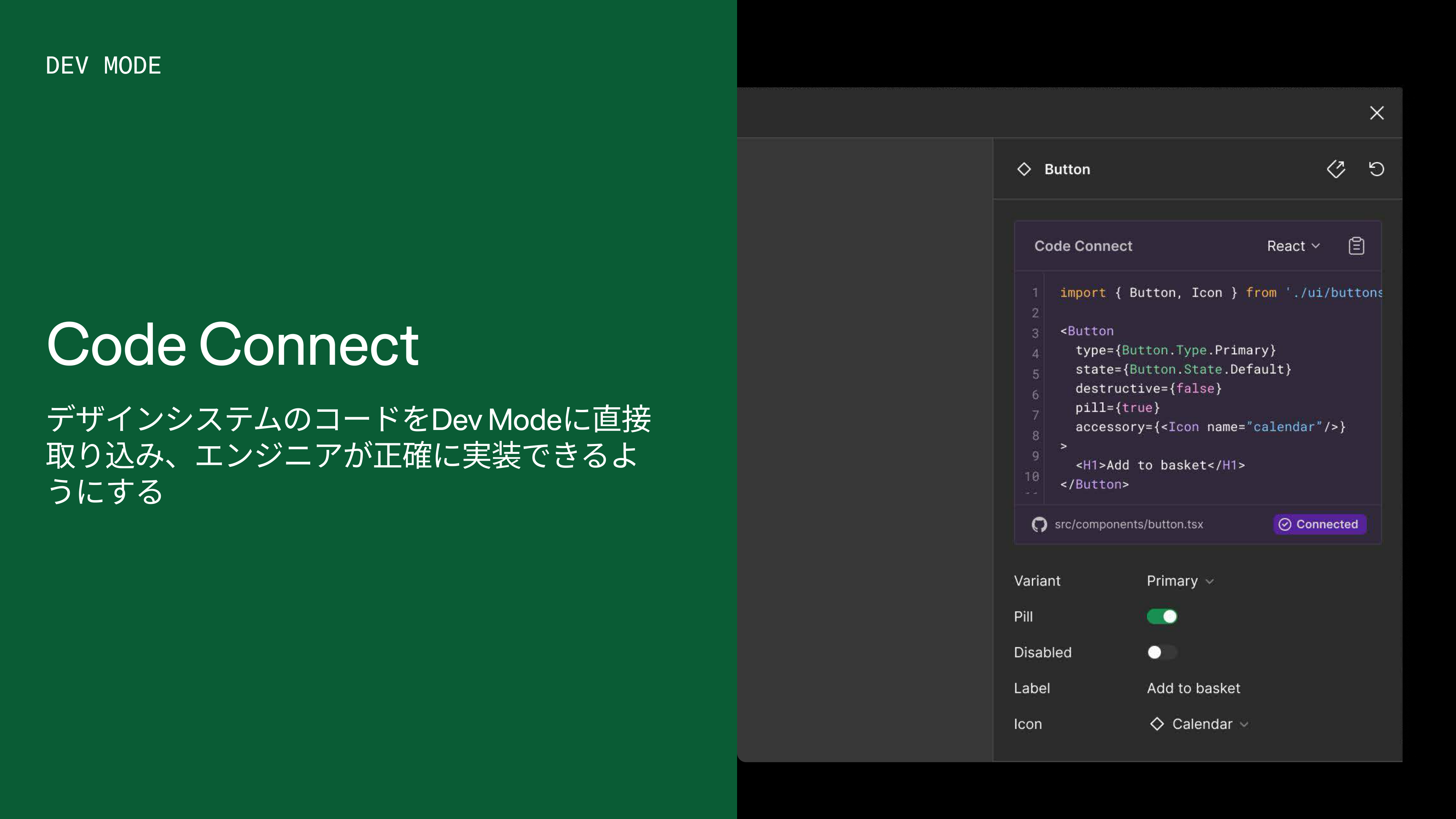
Task: Turn off the Pill toggle
Action: click(x=1161, y=617)
